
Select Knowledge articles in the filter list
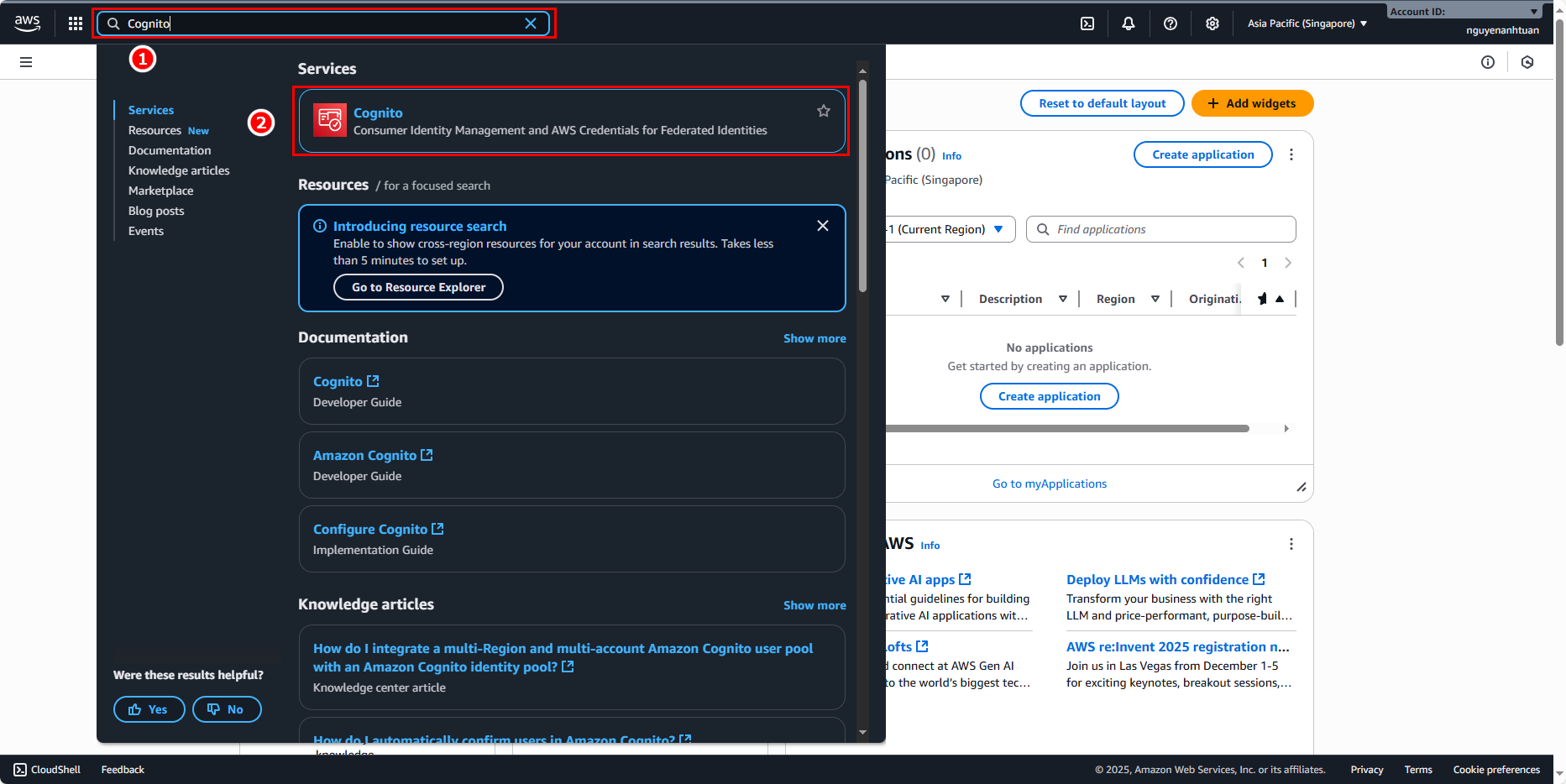click(179, 170)
